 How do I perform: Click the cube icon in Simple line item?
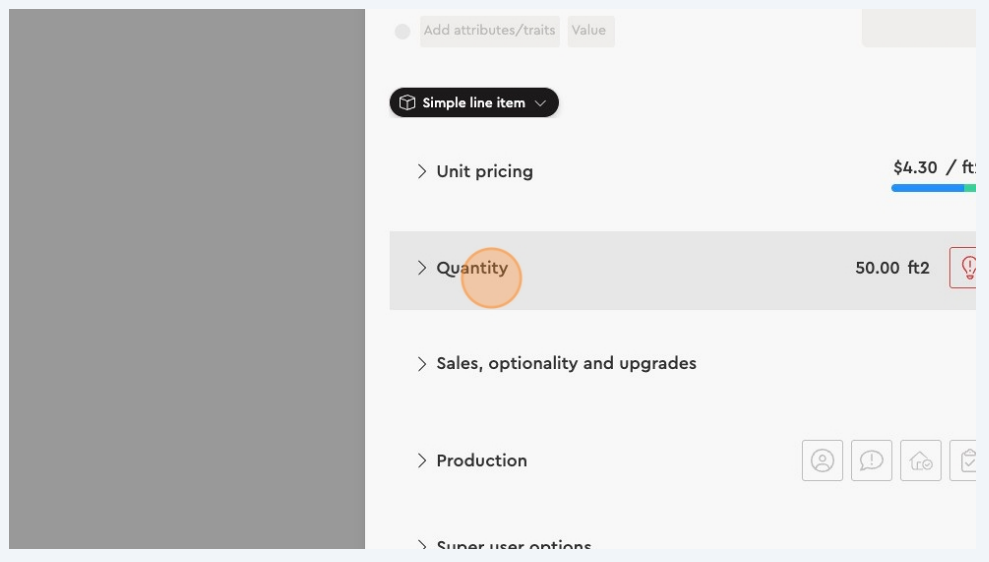tap(407, 103)
